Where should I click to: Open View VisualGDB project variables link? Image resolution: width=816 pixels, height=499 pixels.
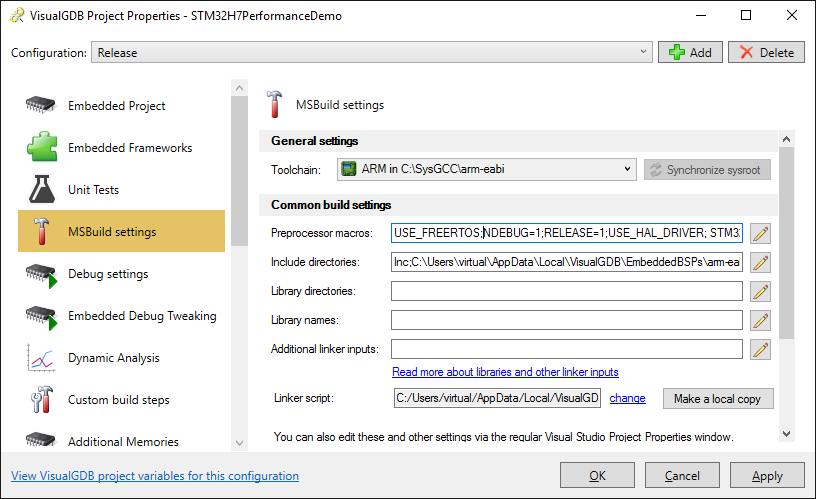pyautogui.click(x=155, y=476)
